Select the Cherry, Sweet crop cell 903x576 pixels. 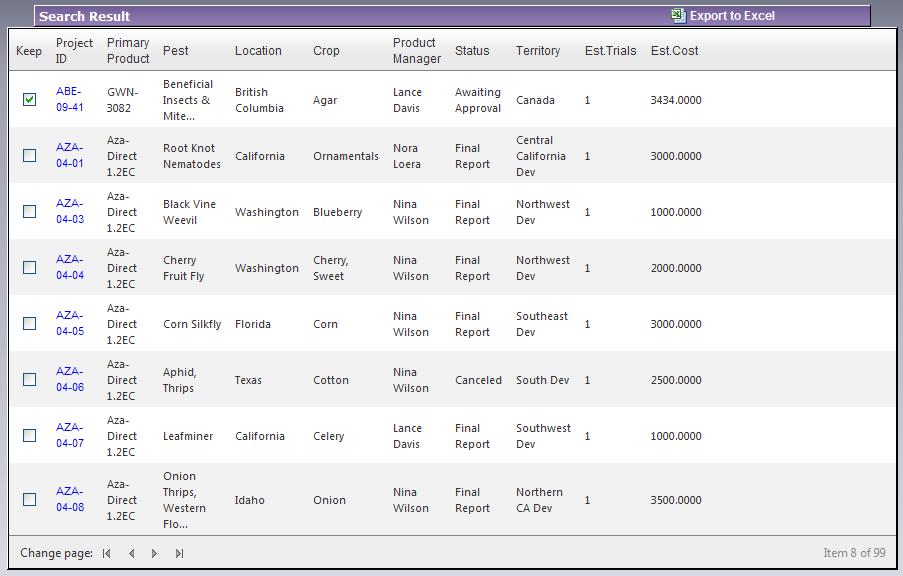point(331,267)
